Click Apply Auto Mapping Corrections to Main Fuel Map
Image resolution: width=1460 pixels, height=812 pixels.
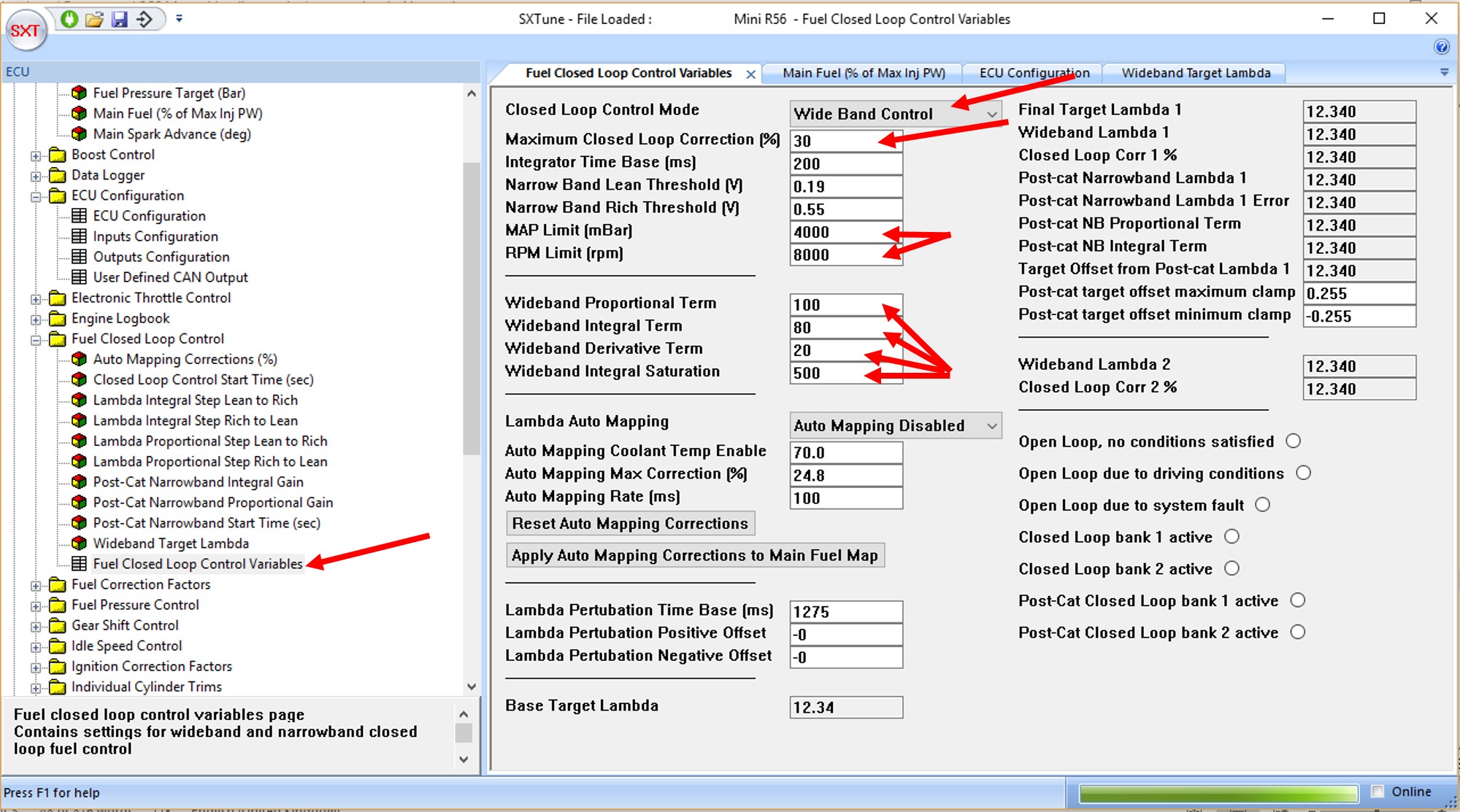pyautogui.click(x=694, y=556)
